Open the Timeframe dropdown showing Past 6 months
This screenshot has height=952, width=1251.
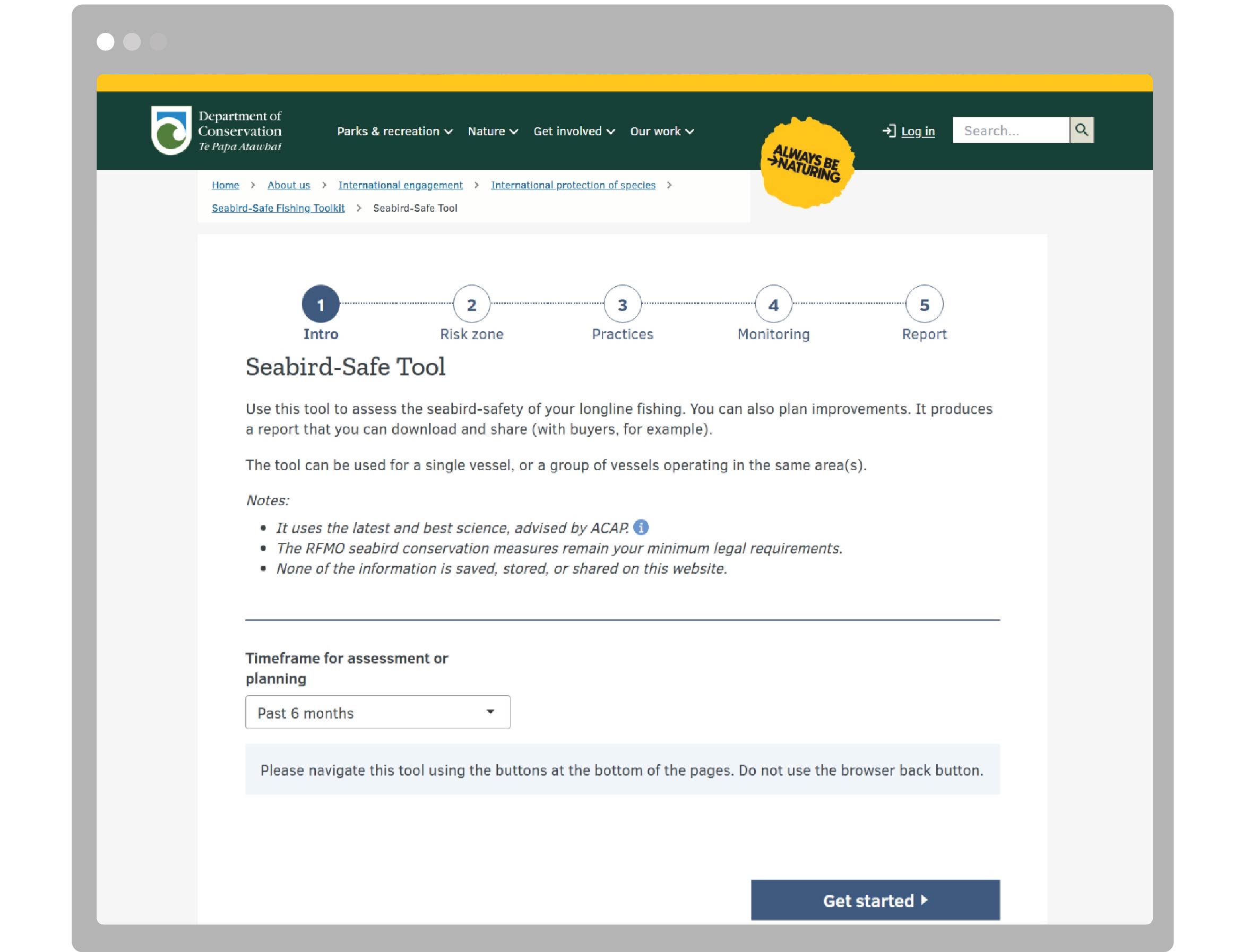pyautogui.click(x=377, y=712)
